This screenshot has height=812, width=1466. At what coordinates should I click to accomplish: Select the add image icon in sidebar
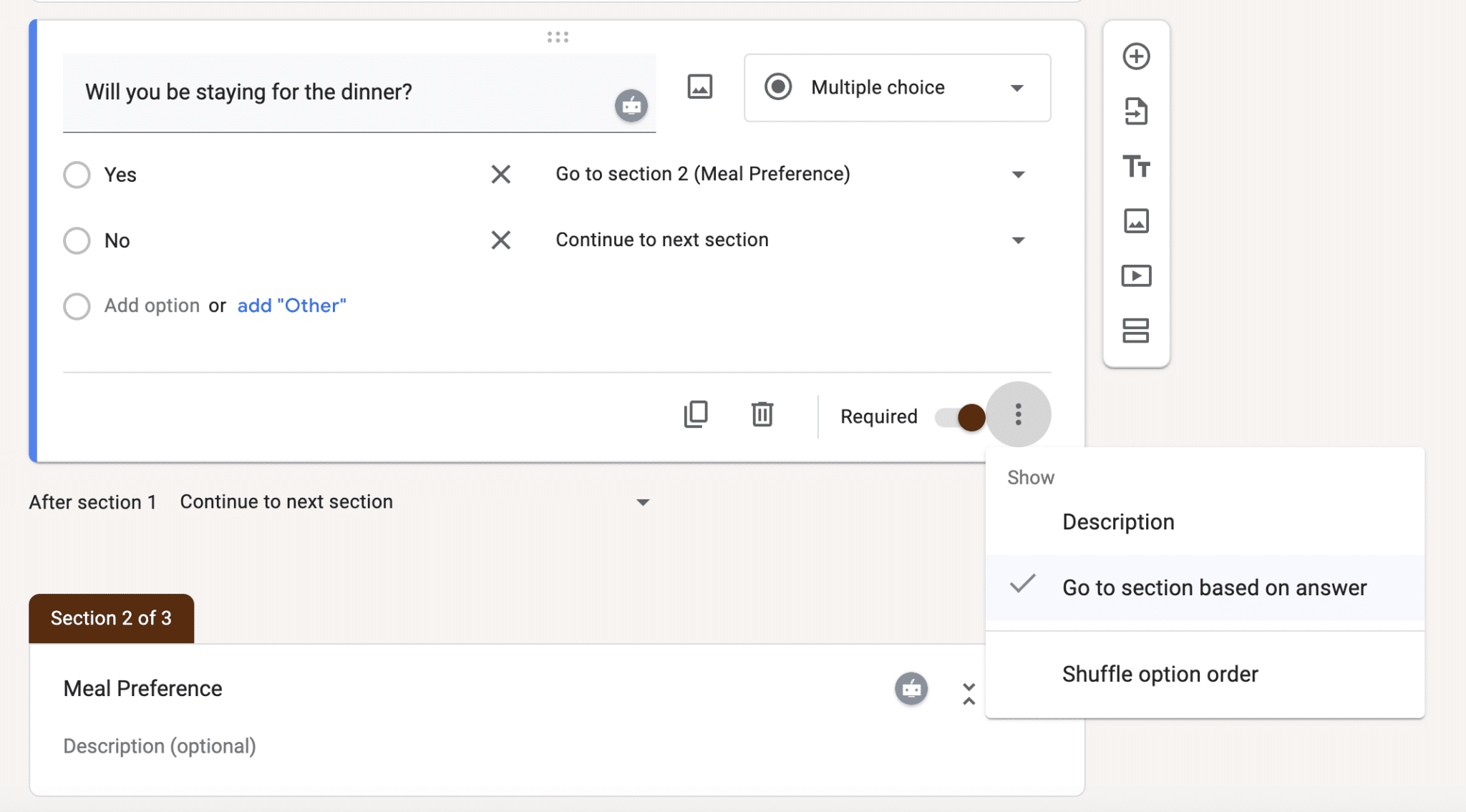click(x=1137, y=220)
